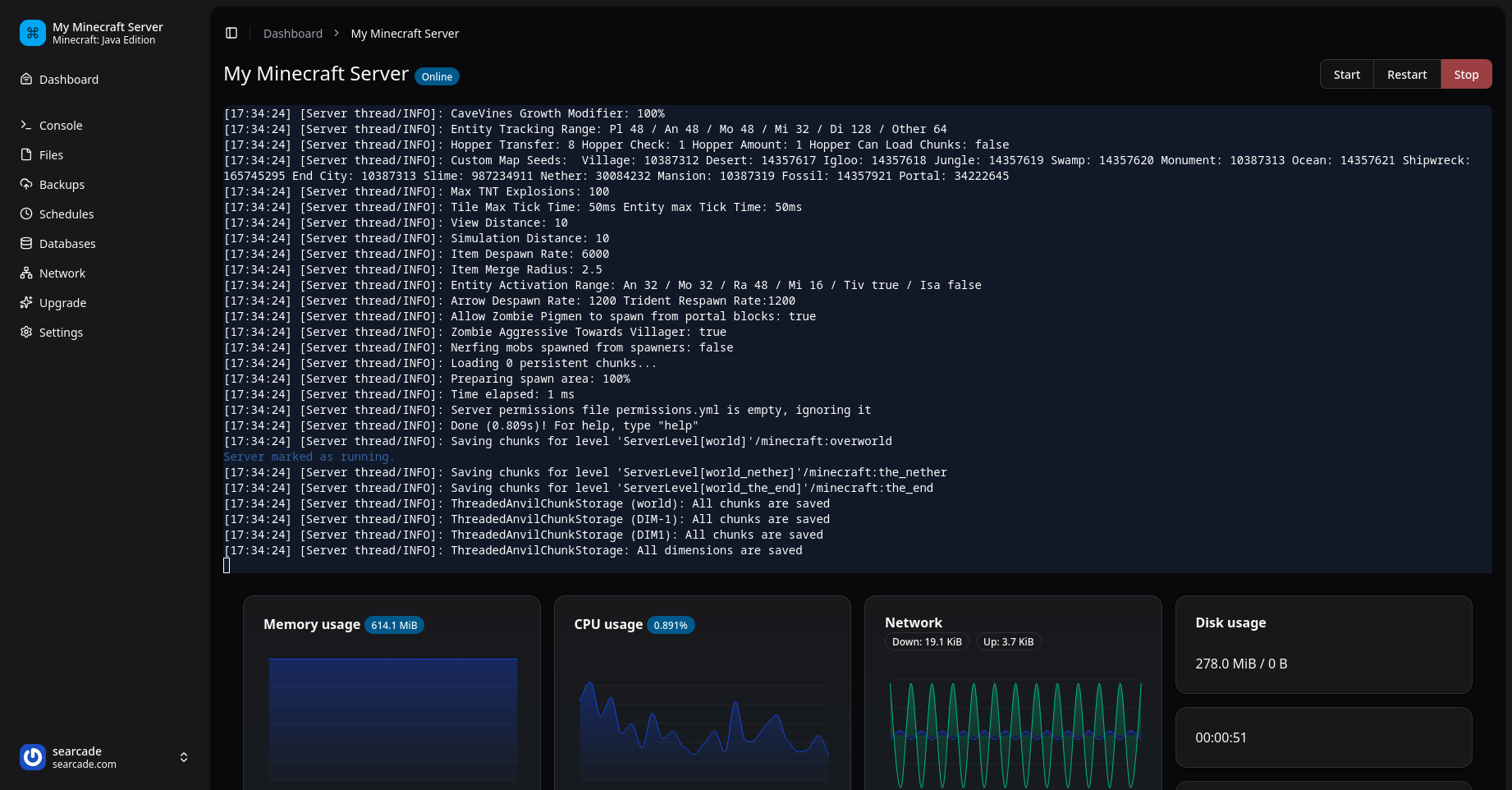Viewport: 1512px width, 790px height.
Task: Click the Console terminal icon
Action: [26, 125]
